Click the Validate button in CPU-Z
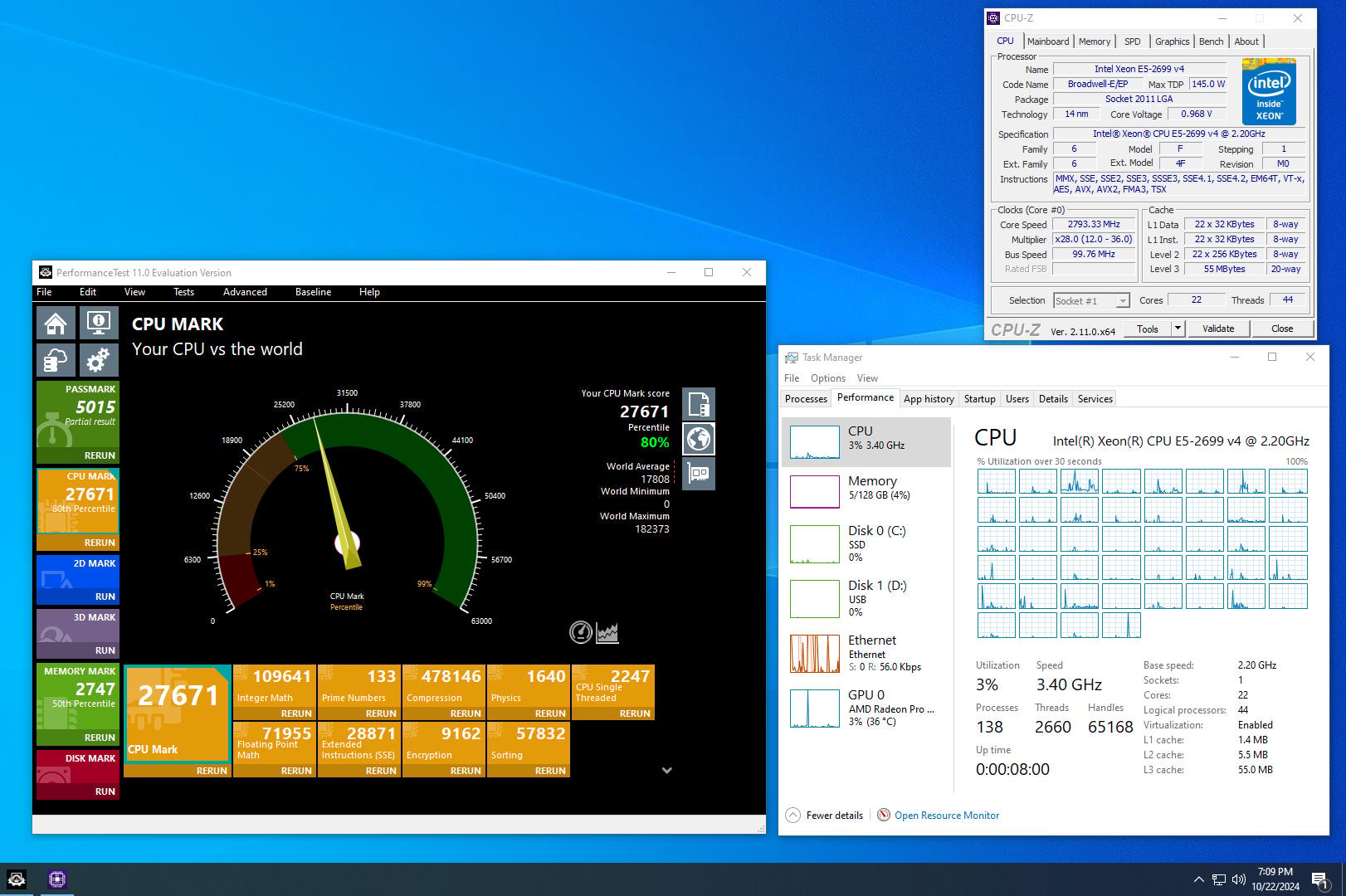 click(1218, 329)
